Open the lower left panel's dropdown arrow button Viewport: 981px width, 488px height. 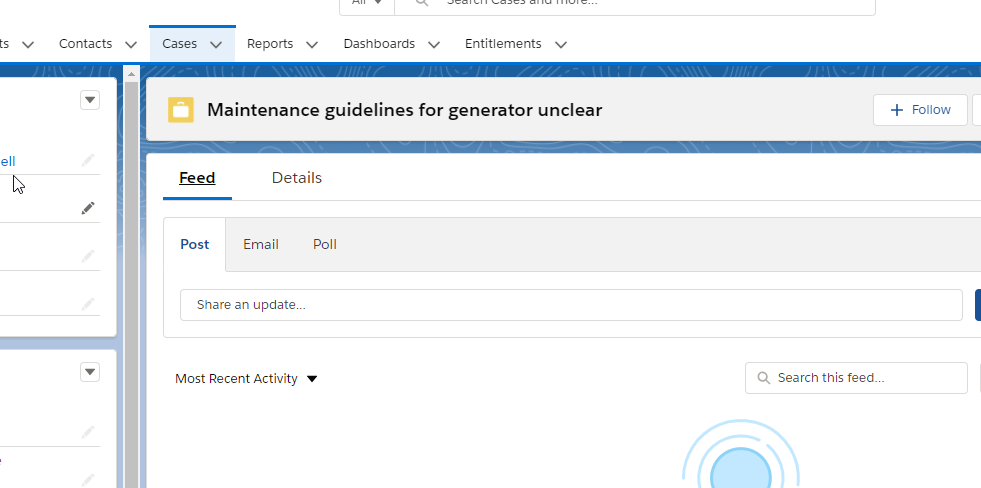click(x=90, y=372)
